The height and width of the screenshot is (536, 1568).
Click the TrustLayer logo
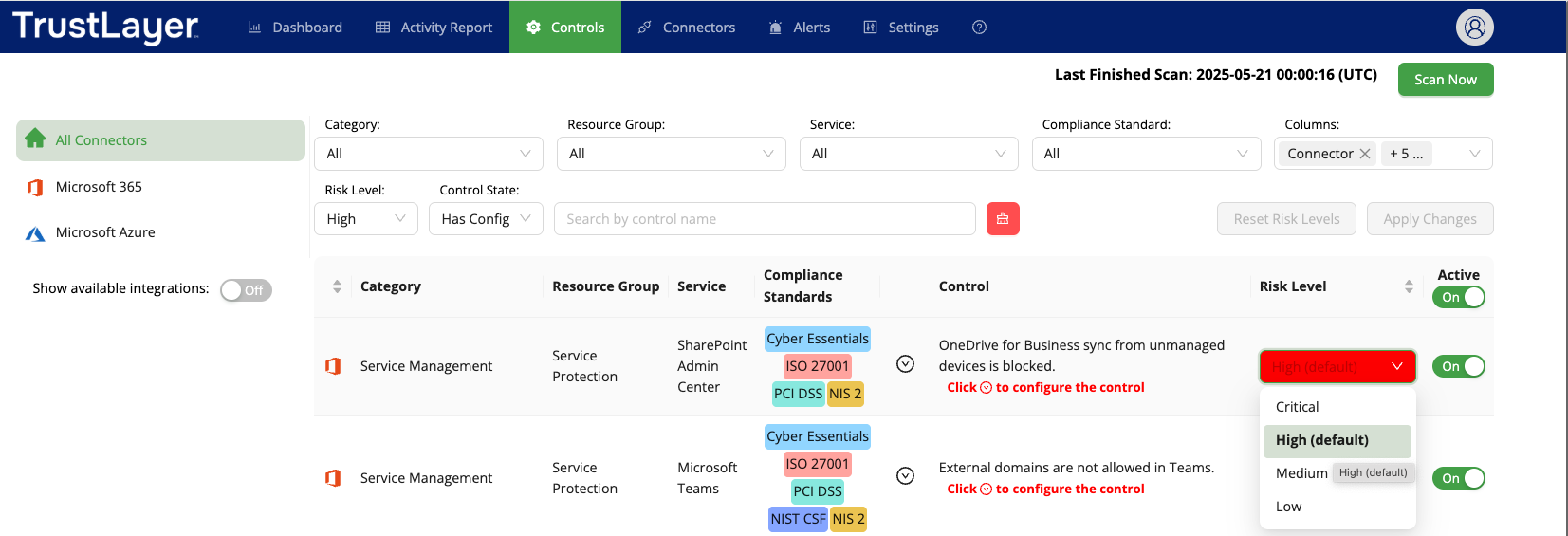[105, 27]
